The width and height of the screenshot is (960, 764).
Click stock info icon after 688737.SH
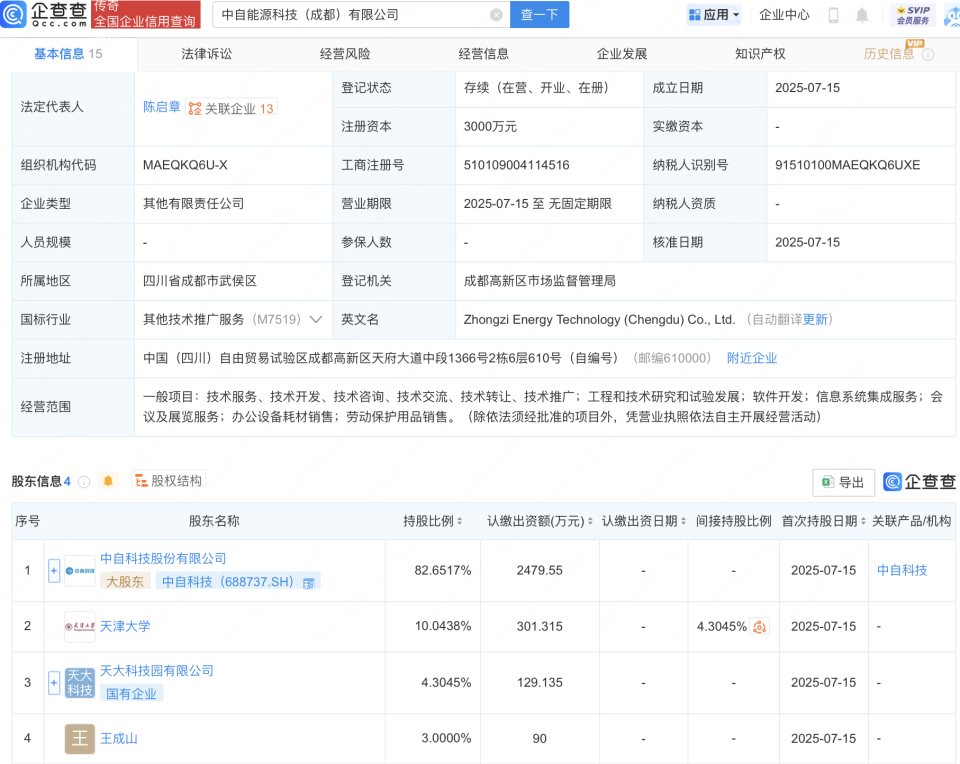[309, 583]
